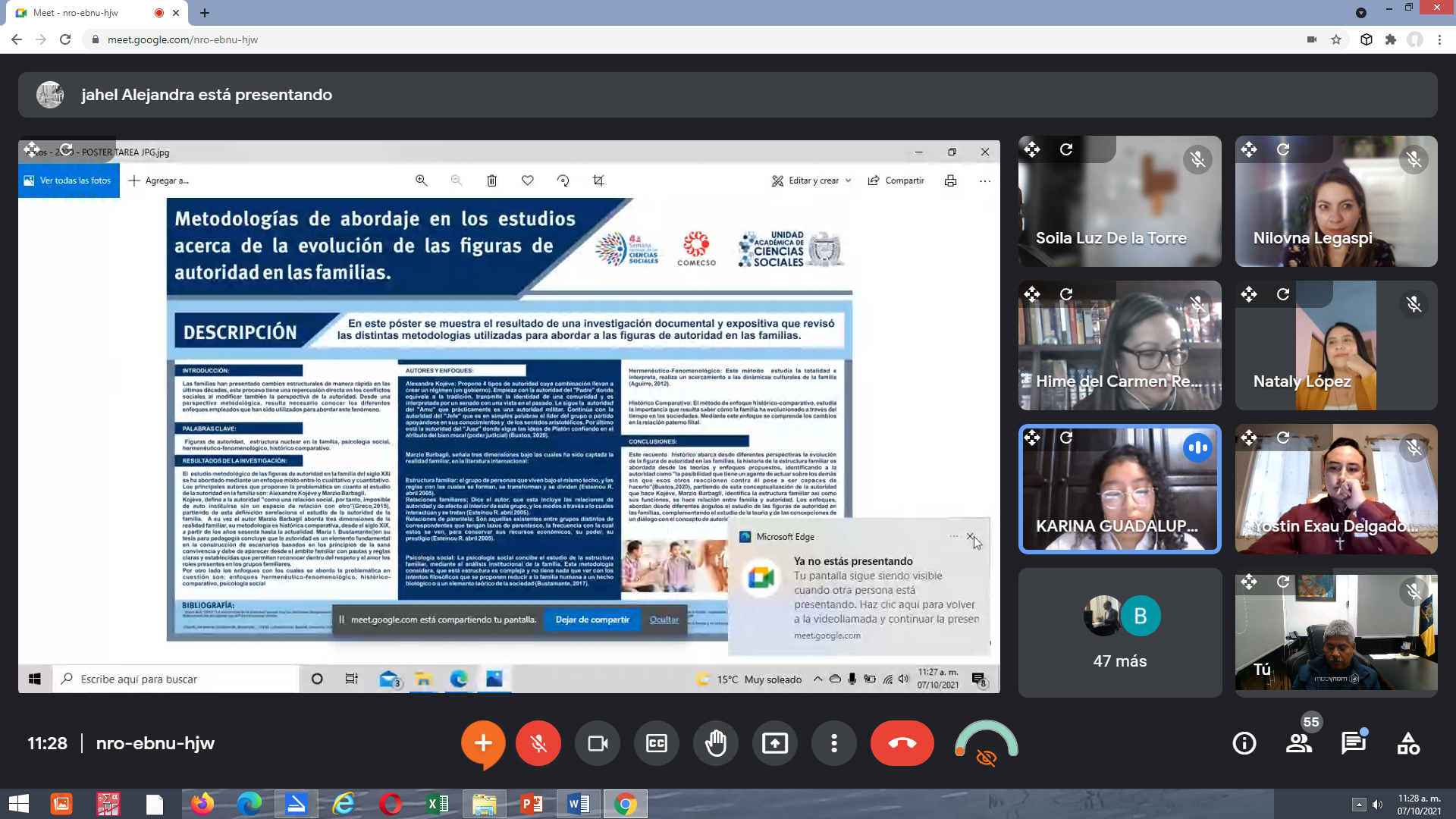This screenshot has width=1456, height=819.
Task: Open Chrome profile dropdown arrow in title bar
Action: [1361, 12]
